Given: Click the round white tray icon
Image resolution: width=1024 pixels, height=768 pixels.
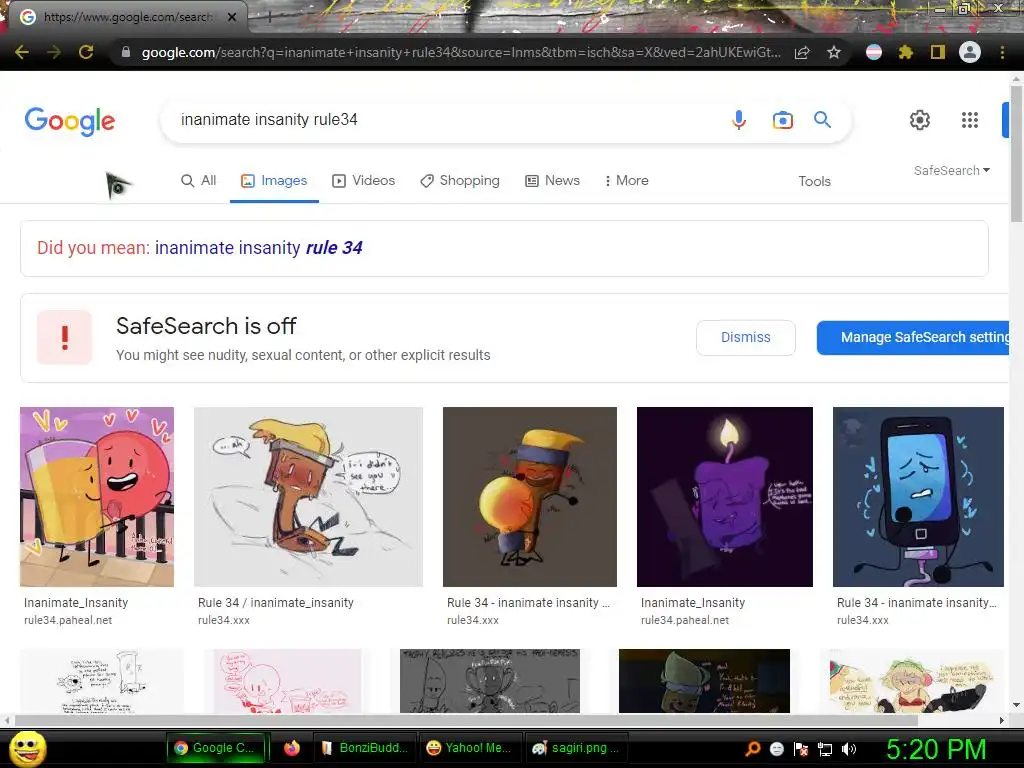Looking at the screenshot, I should pyautogui.click(x=776, y=749).
